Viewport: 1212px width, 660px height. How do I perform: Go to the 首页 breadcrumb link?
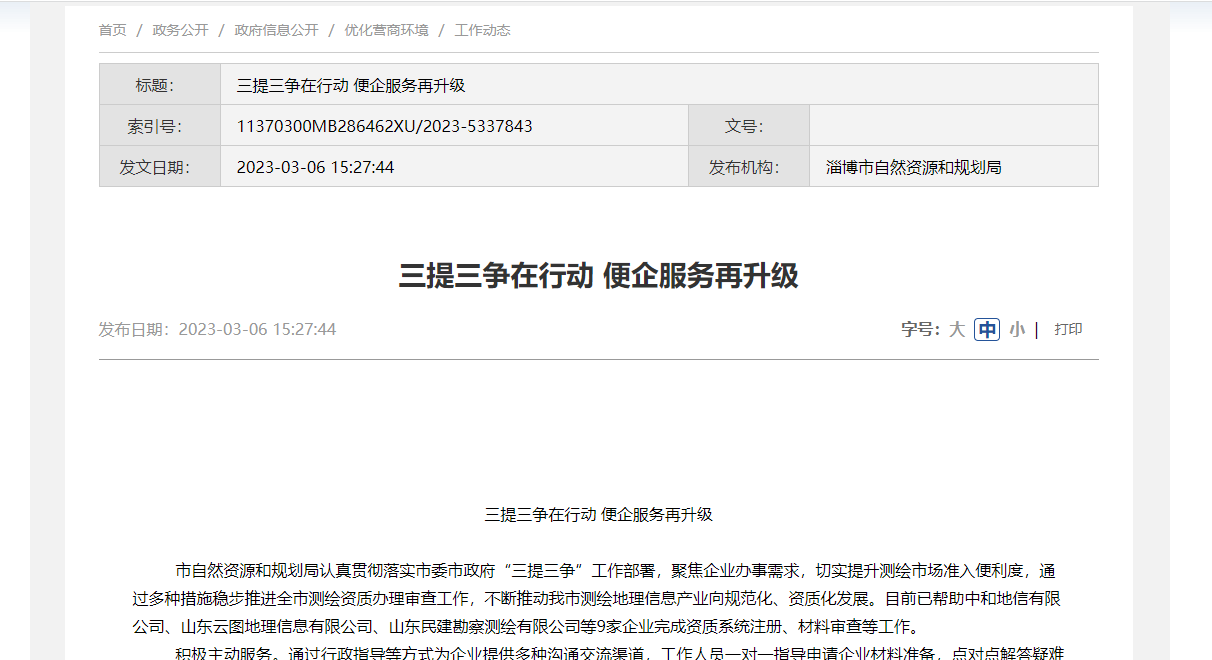[112, 30]
